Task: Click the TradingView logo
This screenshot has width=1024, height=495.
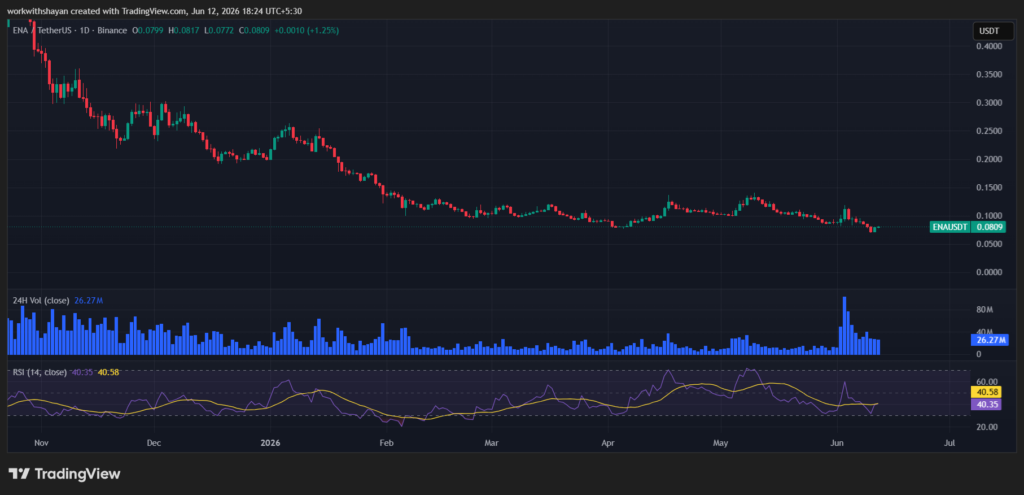Action: [x=64, y=474]
